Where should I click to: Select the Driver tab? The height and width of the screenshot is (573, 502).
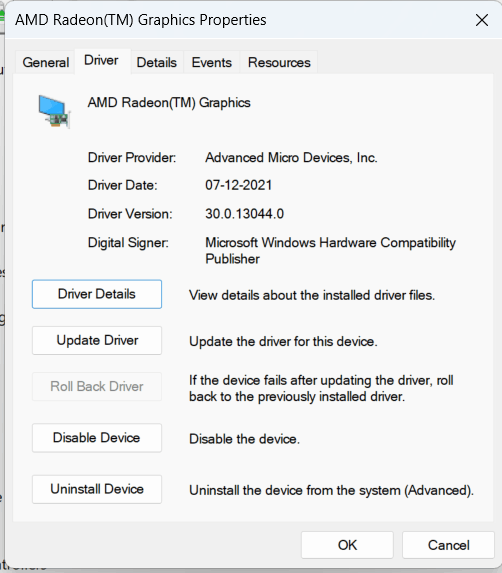[101, 61]
